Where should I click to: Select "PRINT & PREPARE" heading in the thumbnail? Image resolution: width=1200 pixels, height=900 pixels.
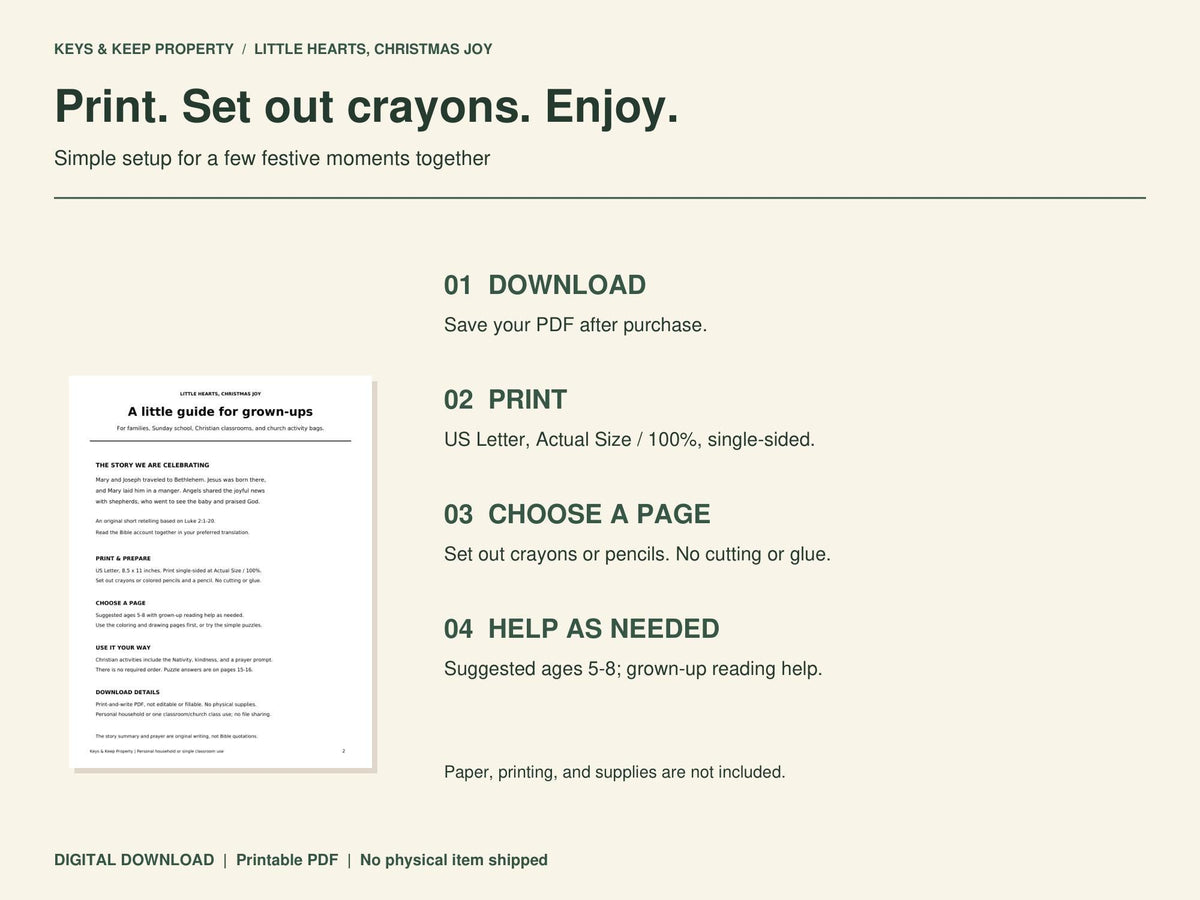coord(124,558)
